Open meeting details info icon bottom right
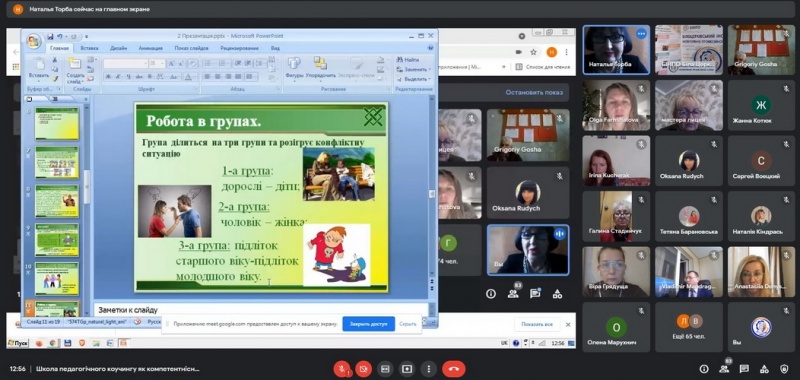800x380 pixels. pos(704,369)
